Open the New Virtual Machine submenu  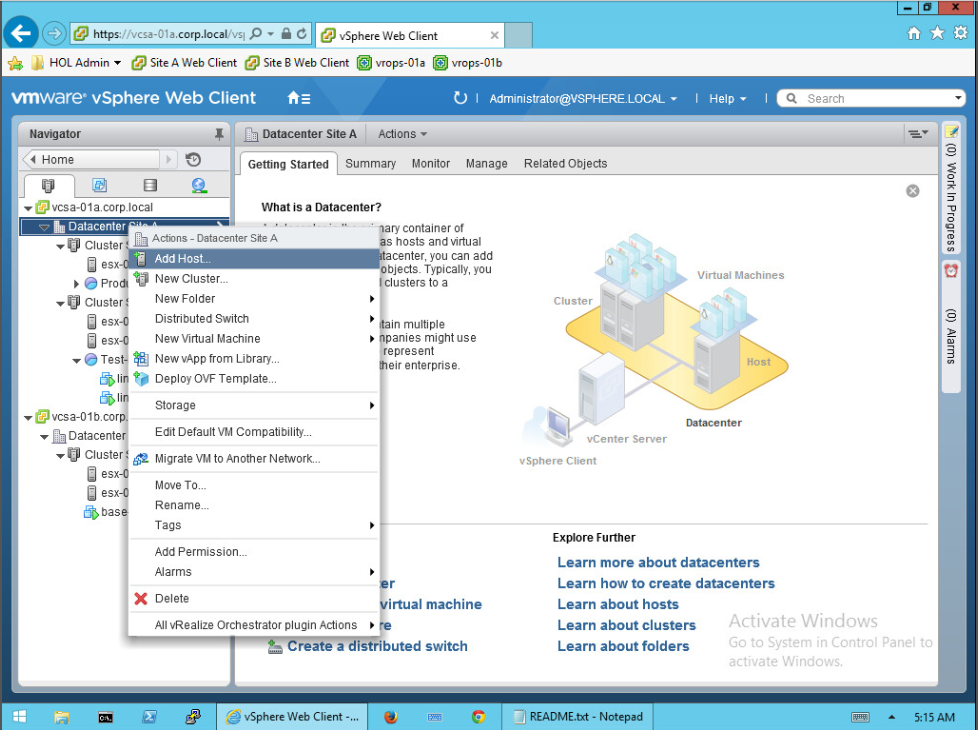coord(254,338)
